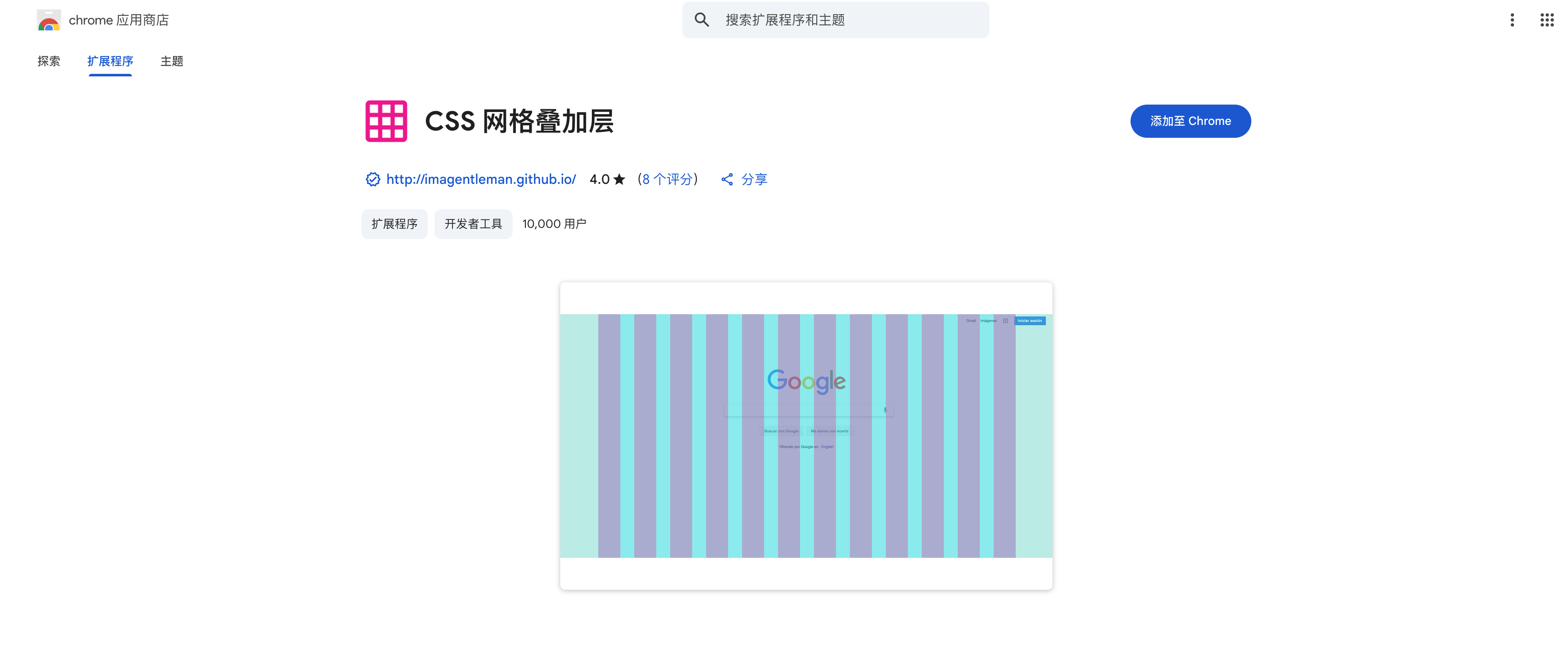Click the share icon
The height and width of the screenshot is (645, 1568).
(727, 179)
